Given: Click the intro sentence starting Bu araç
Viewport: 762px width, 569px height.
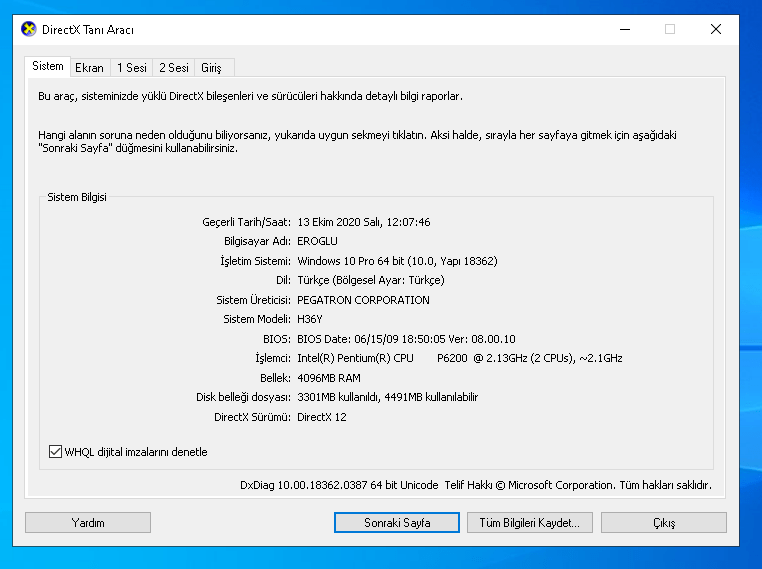Looking at the screenshot, I should pyautogui.click(x=250, y=96).
